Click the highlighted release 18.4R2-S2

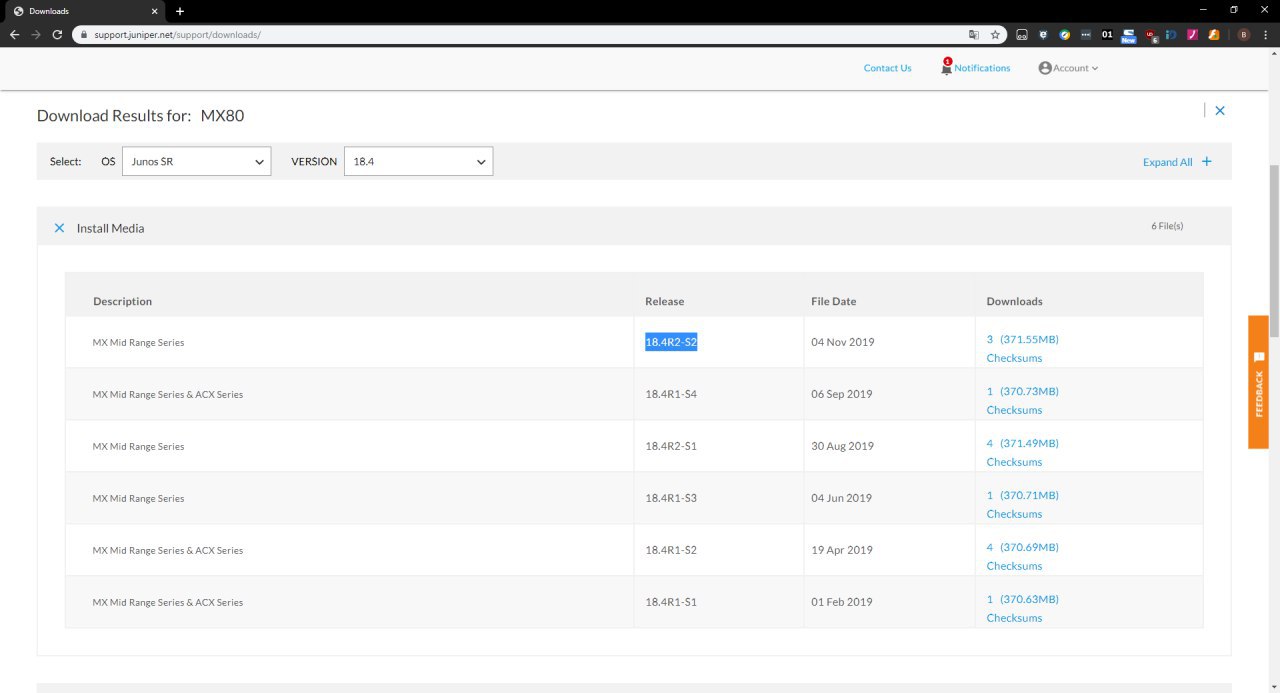click(671, 342)
